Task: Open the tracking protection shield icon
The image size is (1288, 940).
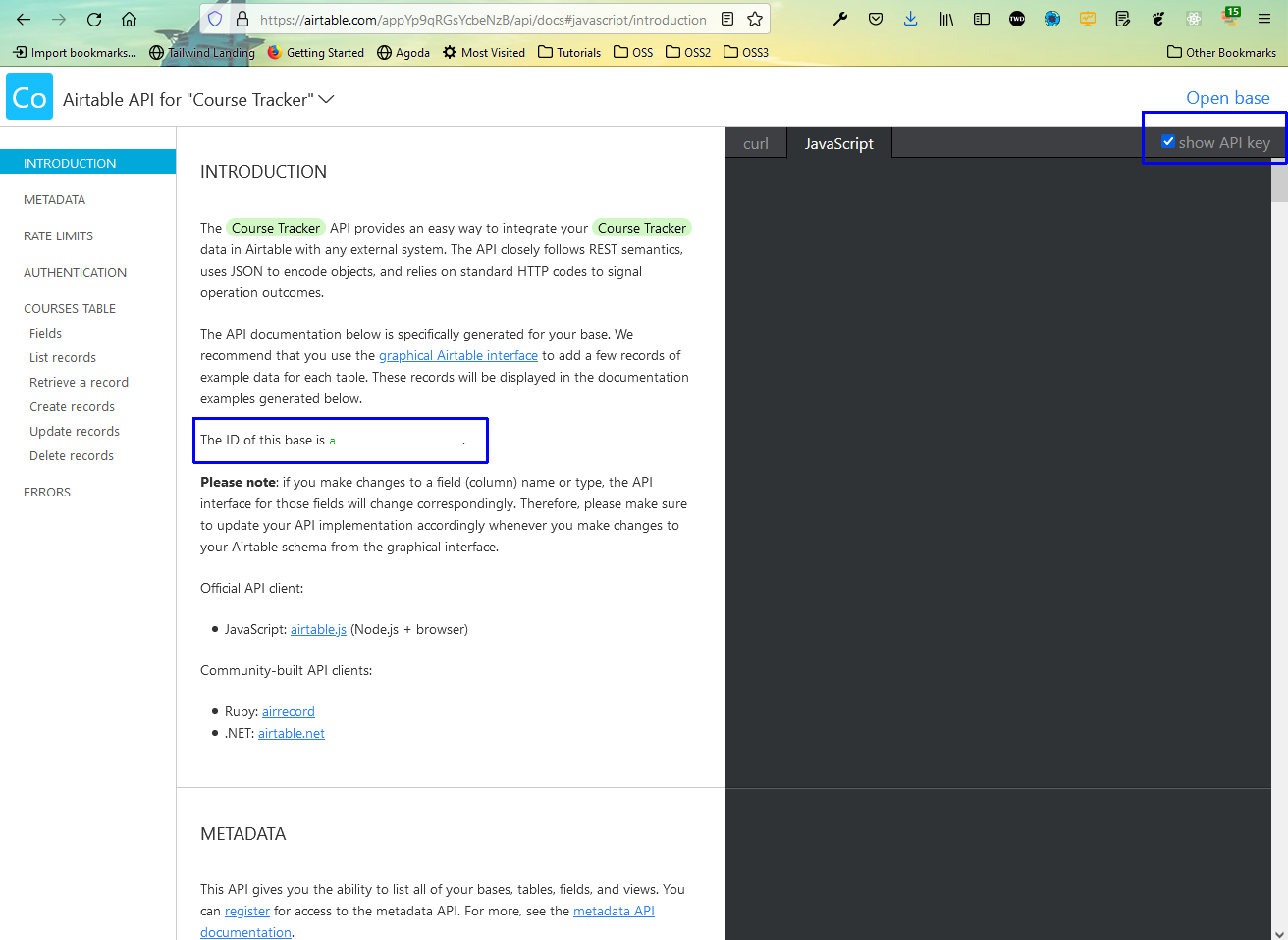Action: pyautogui.click(x=215, y=20)
